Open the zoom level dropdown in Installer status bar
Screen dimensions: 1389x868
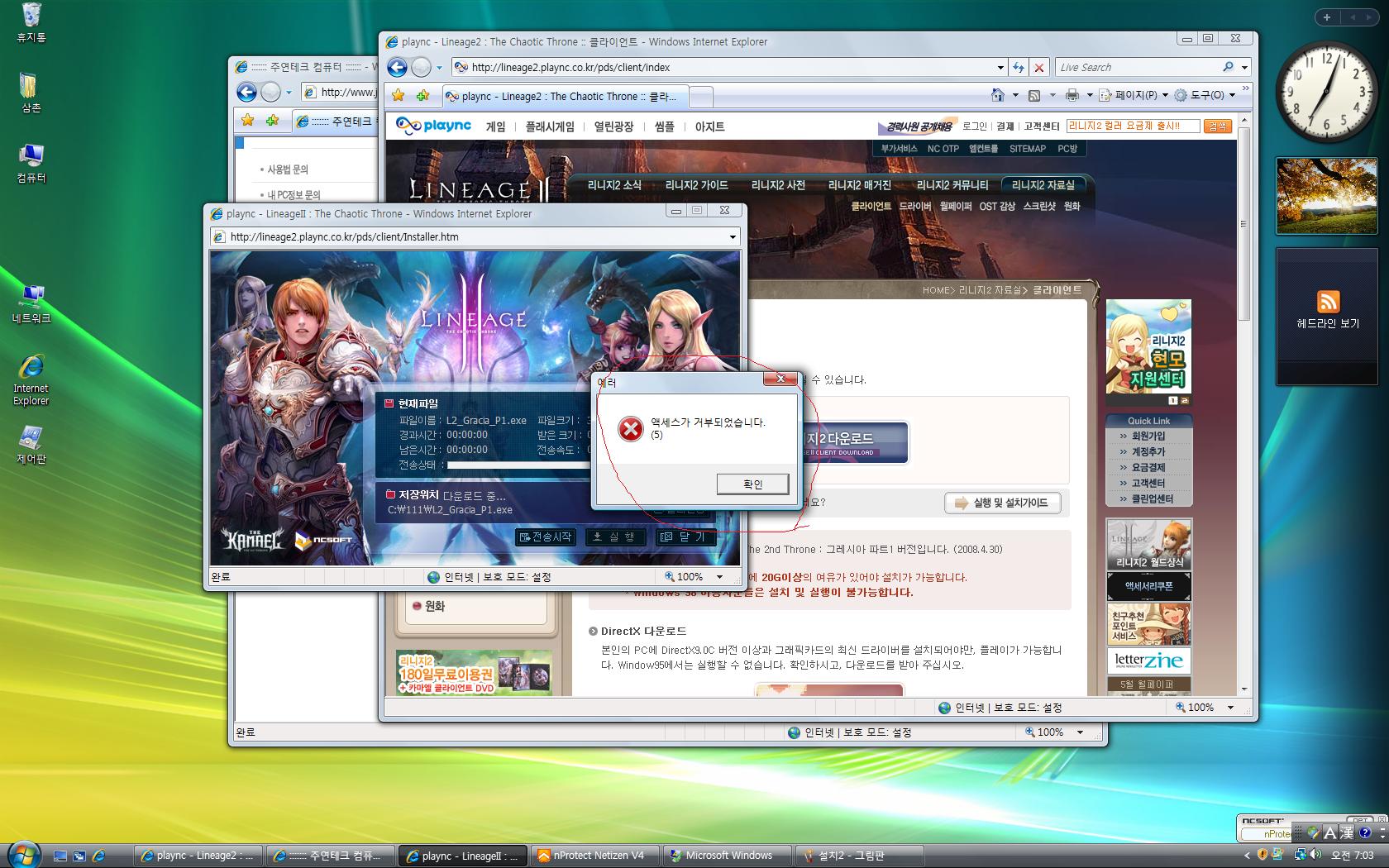click(719, 577)
